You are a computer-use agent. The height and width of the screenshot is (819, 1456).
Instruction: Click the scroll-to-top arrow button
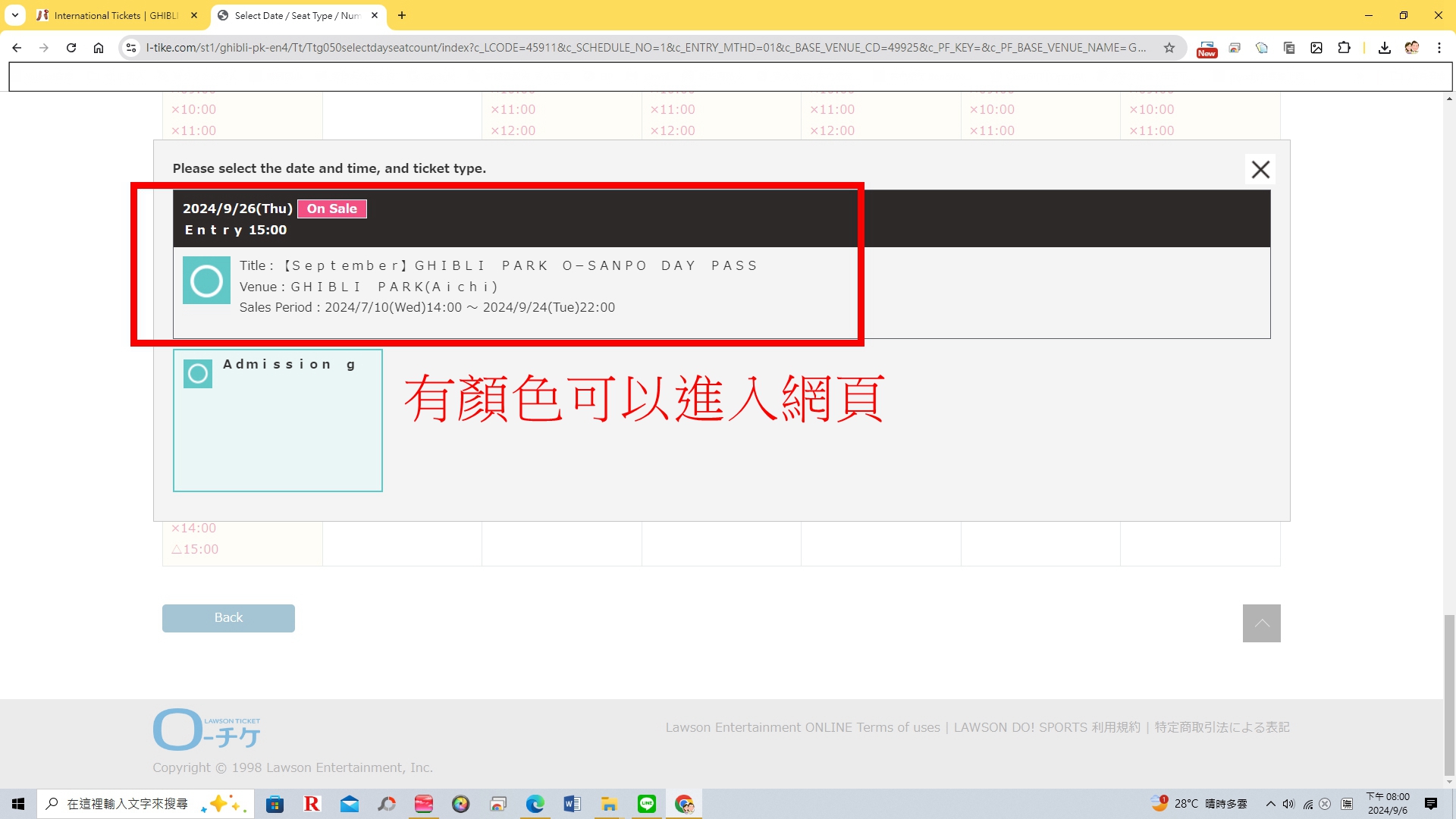[x=1262, y=623]
